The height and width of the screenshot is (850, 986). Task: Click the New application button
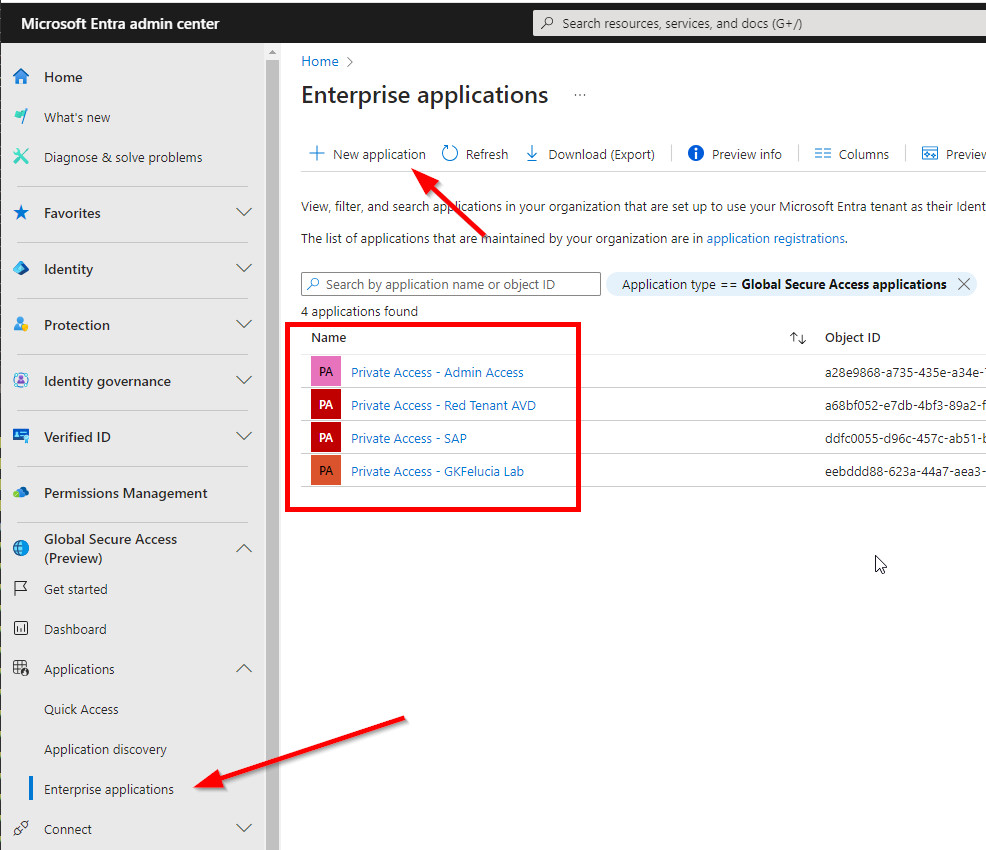[x=368, y=154]
